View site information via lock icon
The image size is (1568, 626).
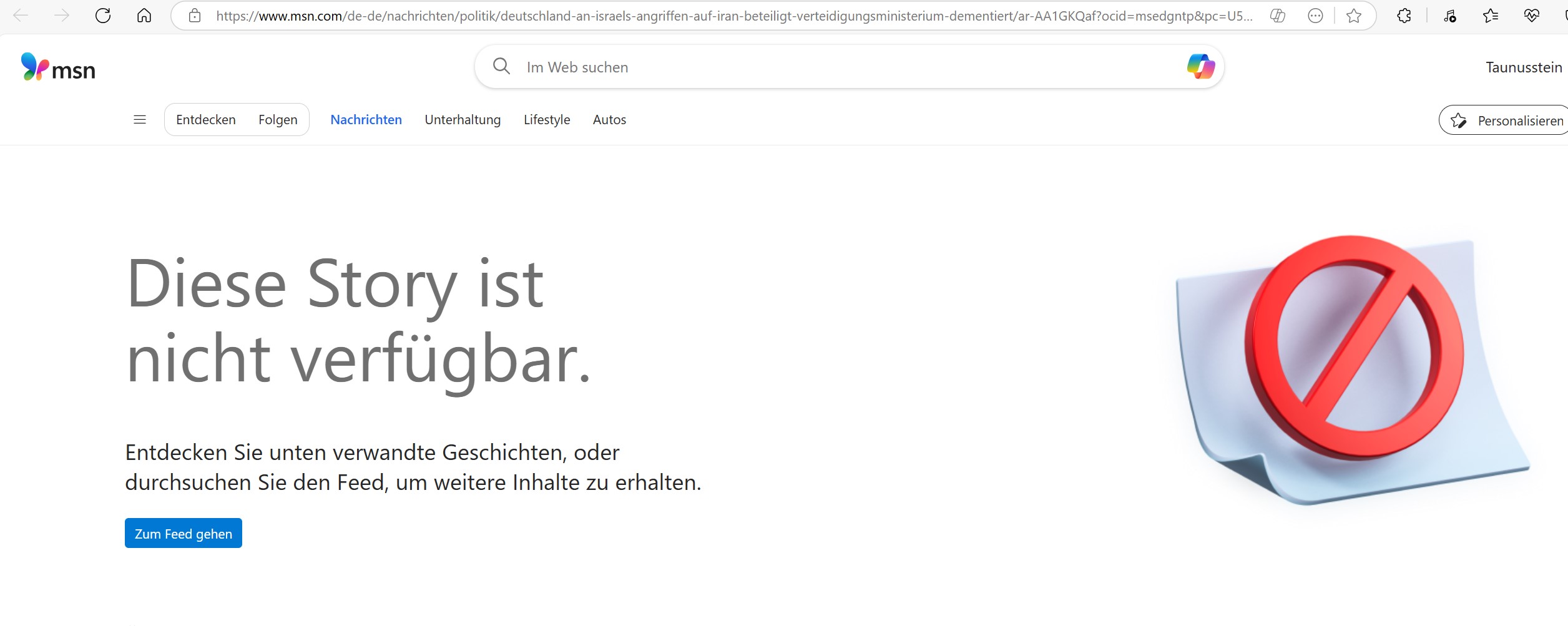[195, 16]
